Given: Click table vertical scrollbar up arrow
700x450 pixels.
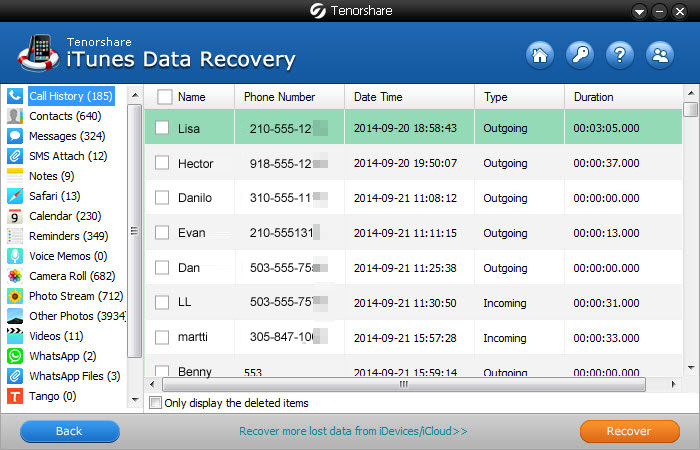Looking at the screenshot, I should [691, 93].
